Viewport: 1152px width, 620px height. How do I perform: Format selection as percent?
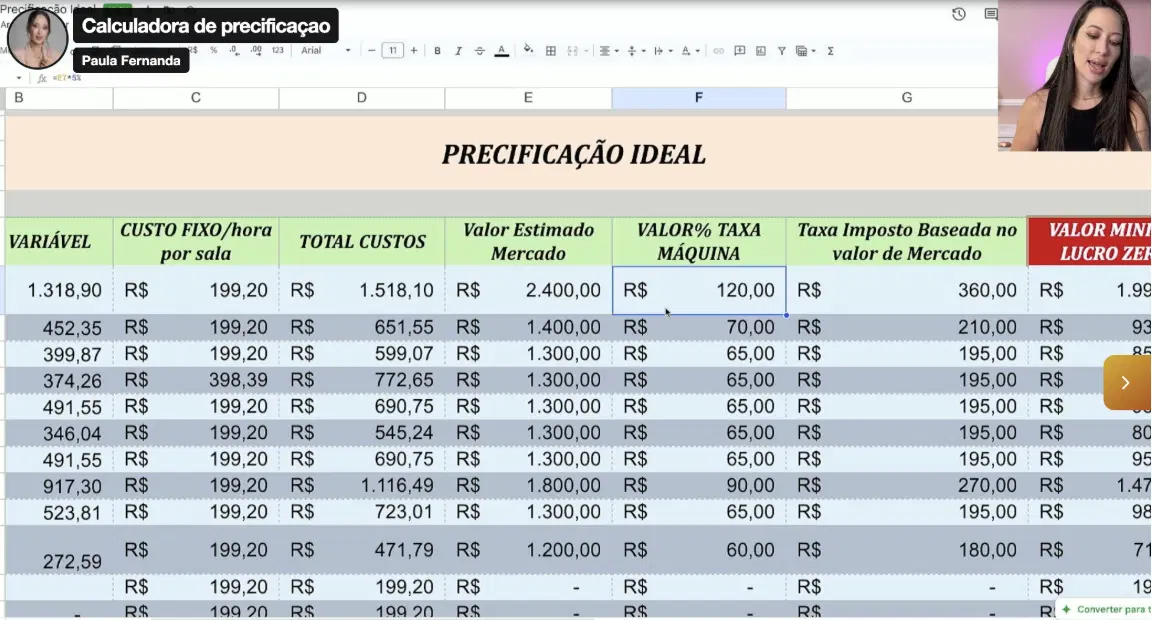click(x=213, y=51)
